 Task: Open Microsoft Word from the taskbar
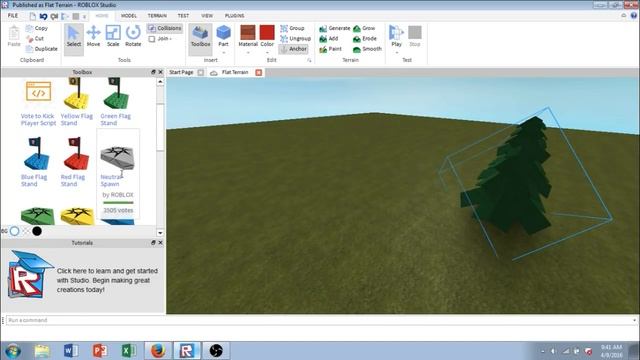(71, 351)
